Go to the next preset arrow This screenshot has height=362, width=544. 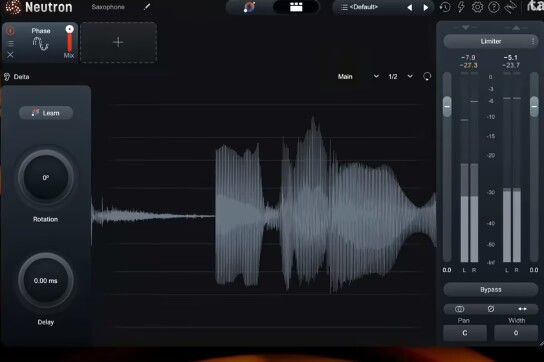pyautogui.click(x=425, y=7)
